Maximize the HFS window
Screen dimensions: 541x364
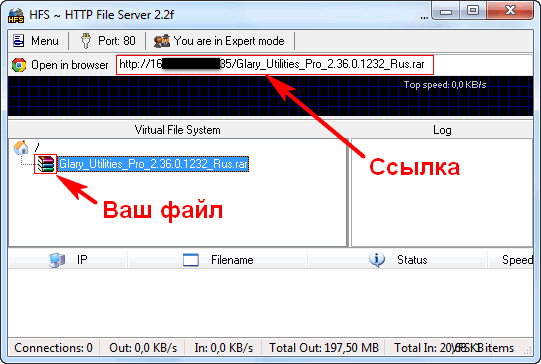(473, 11)
